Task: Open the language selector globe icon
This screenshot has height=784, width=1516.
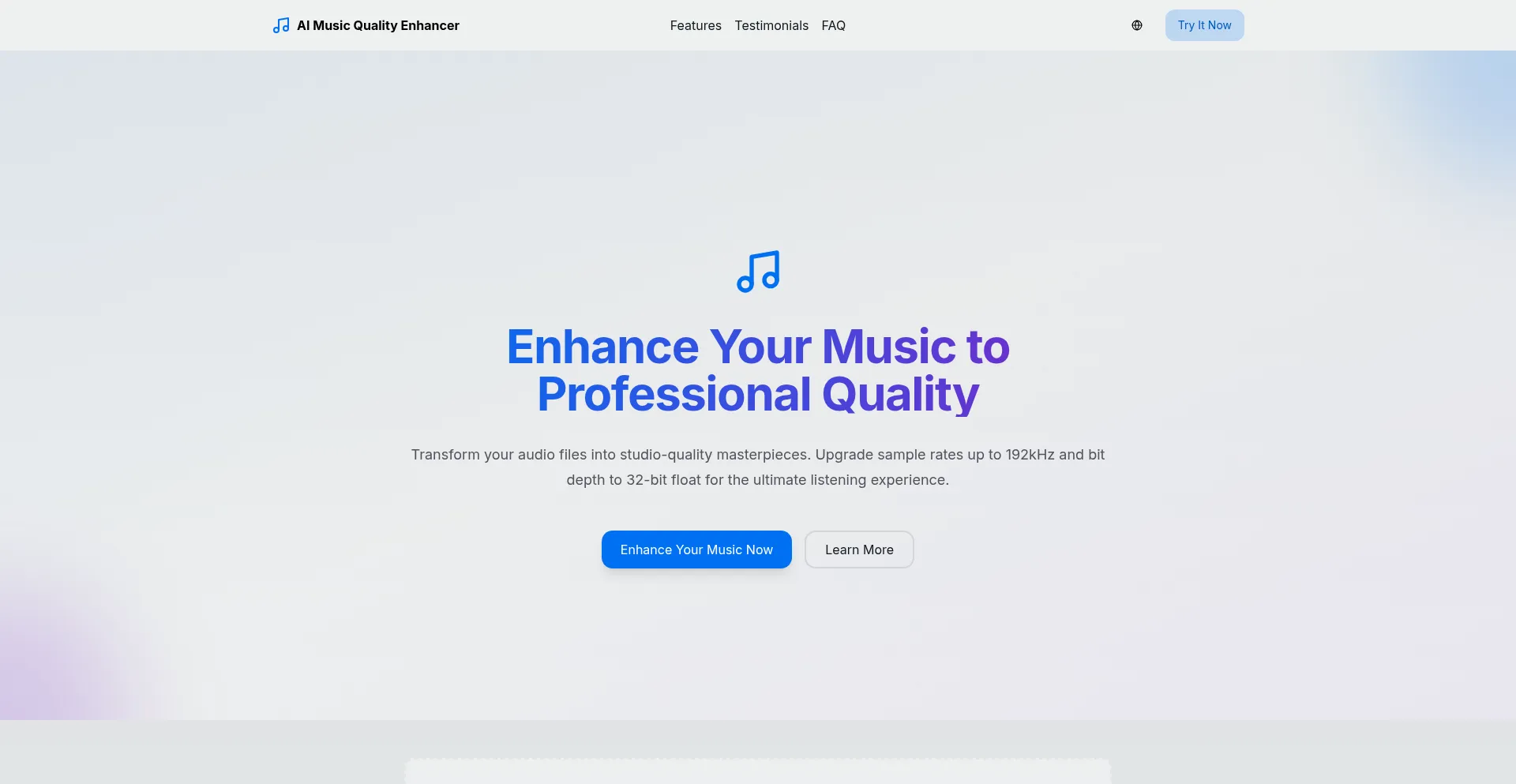Action: 1137,25
